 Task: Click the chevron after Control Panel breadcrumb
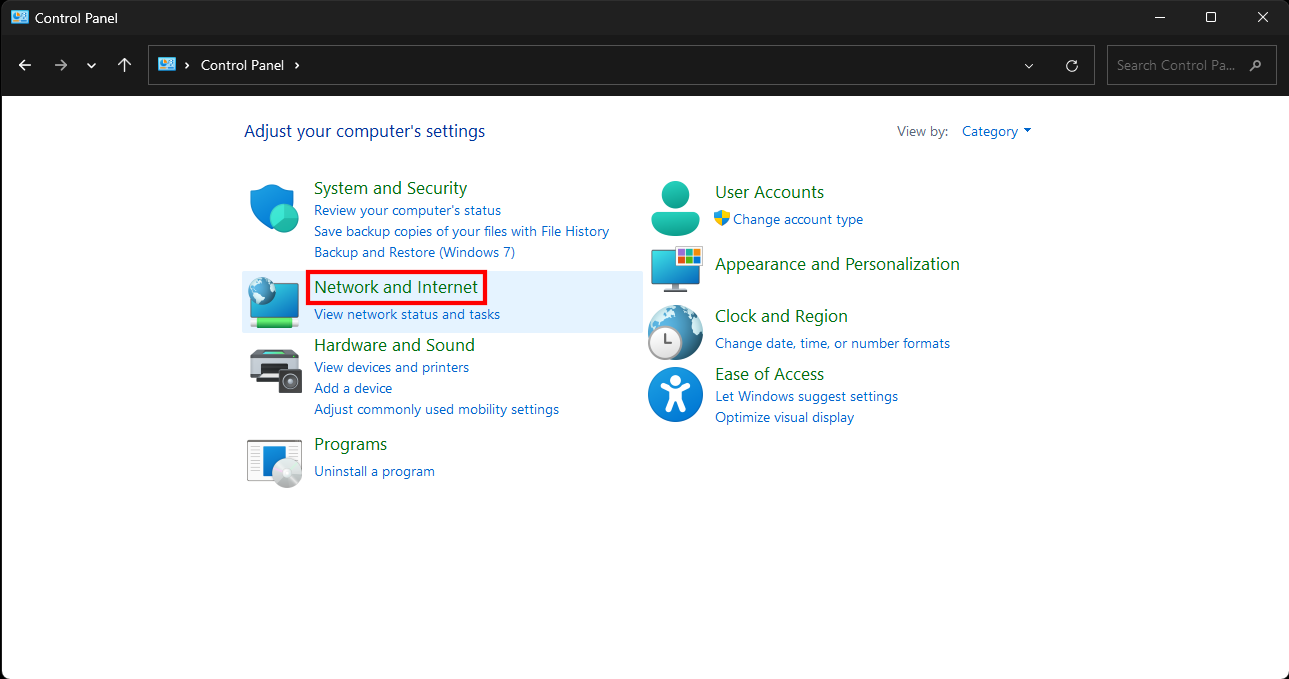(x=297, y=65)
